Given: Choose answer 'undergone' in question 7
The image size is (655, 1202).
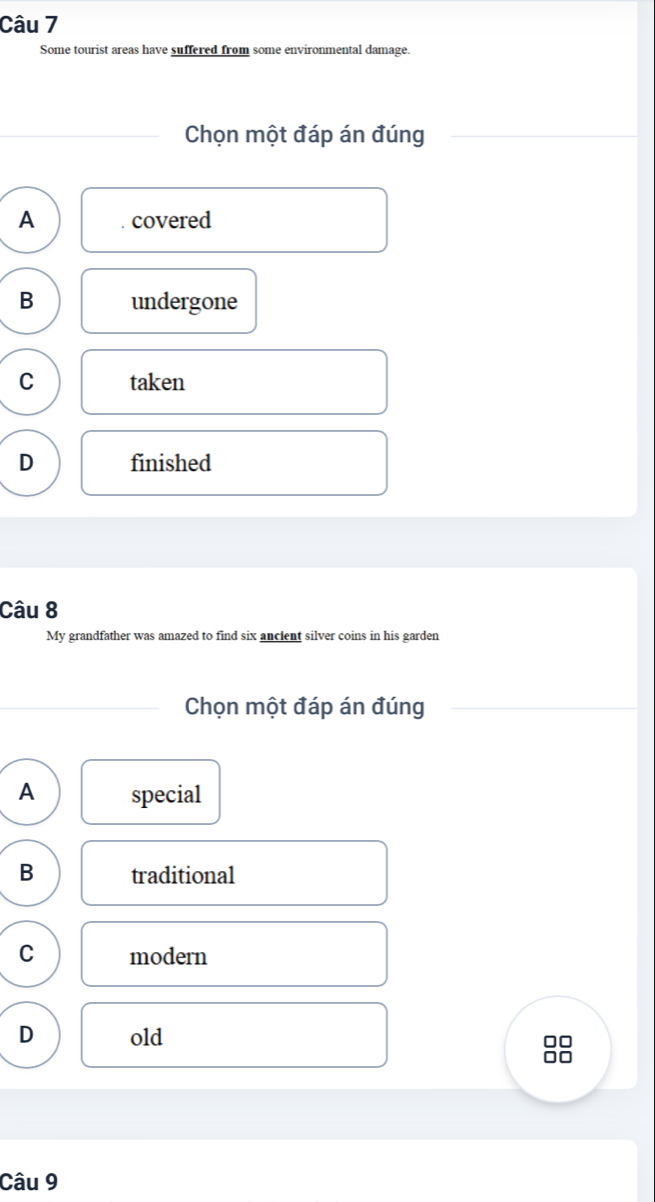Looking at the screenshot, I should click(x=169, y=301).
